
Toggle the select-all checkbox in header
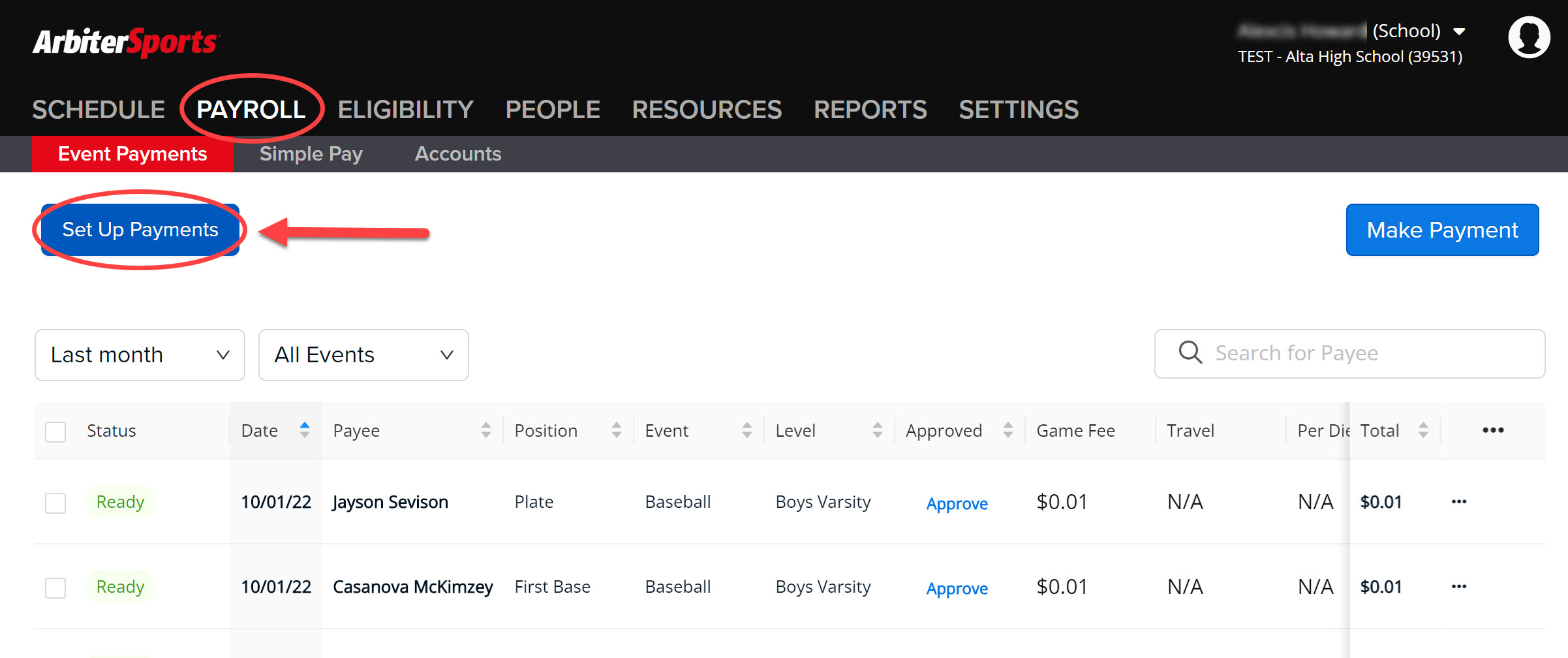click(x=55, y=431)
